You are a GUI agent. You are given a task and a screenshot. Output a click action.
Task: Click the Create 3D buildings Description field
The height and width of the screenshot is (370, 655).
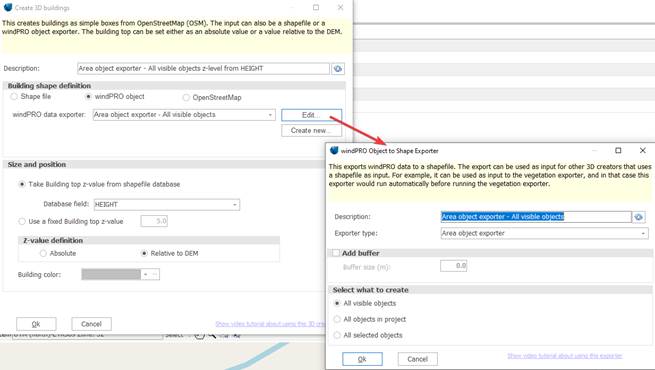(203, 68)
